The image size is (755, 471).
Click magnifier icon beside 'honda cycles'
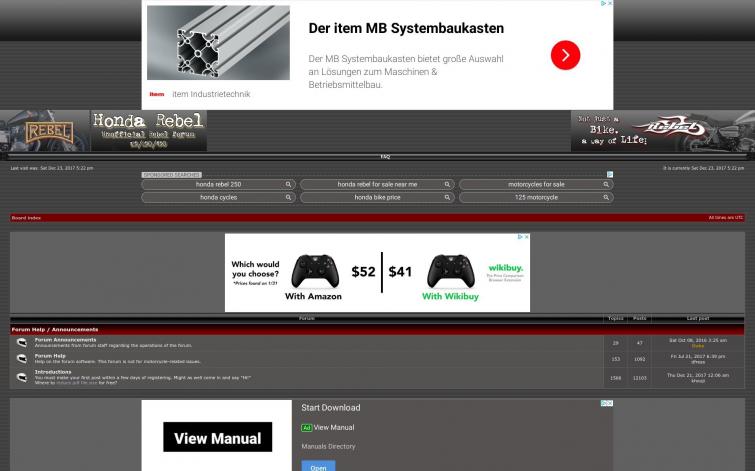(288, 197)
